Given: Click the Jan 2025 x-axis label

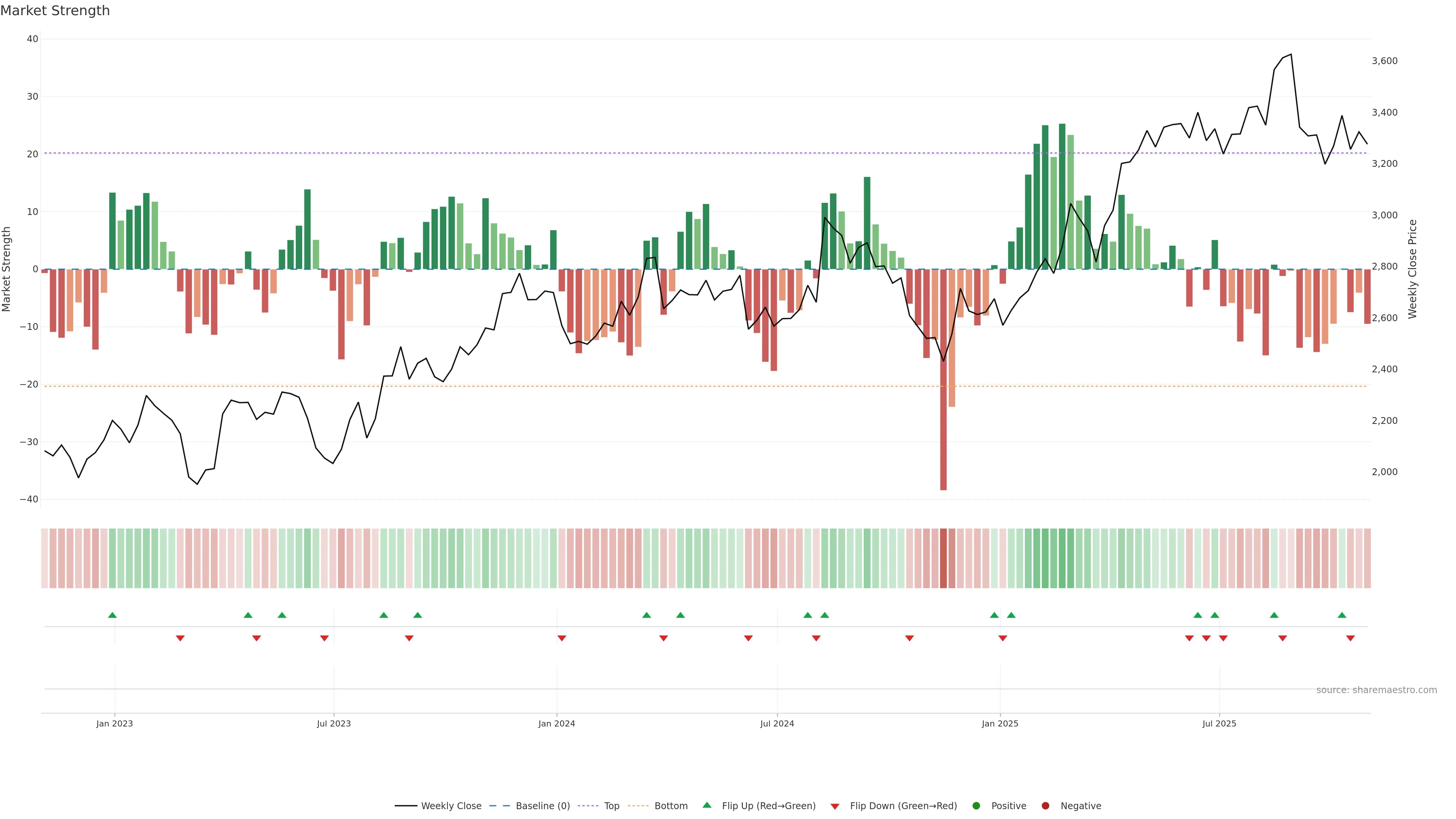Looking at the screenshot, I should tap(1000, 723).
